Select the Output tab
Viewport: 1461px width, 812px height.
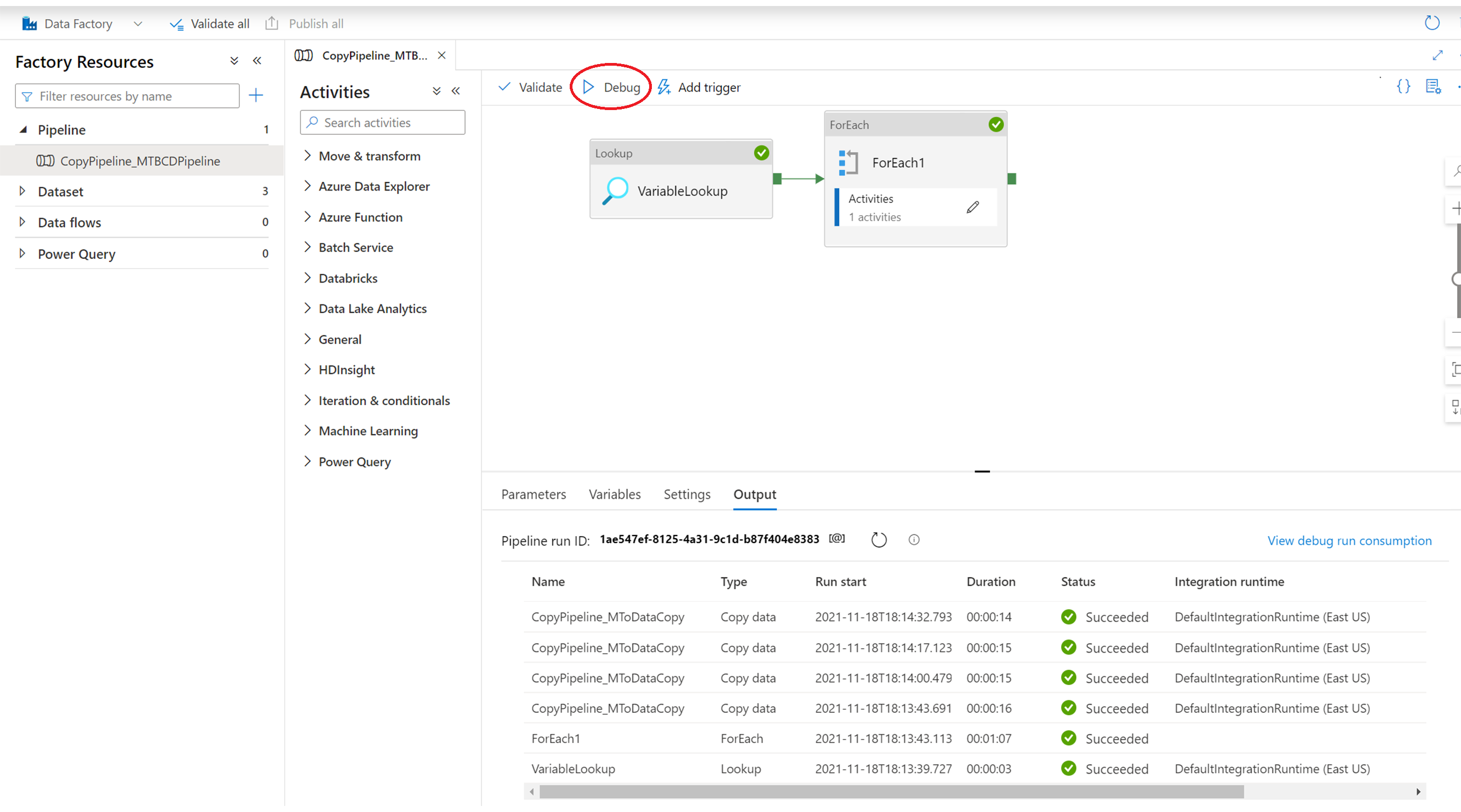(x=755, y=494)
